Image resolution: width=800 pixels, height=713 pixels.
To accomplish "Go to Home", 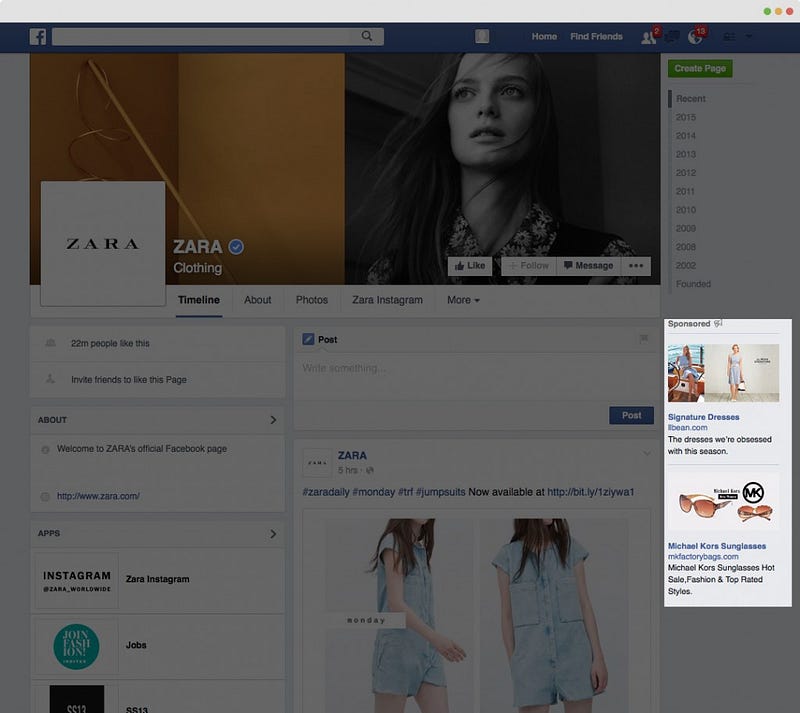I will pyautogui.click(x=544, y=37).
